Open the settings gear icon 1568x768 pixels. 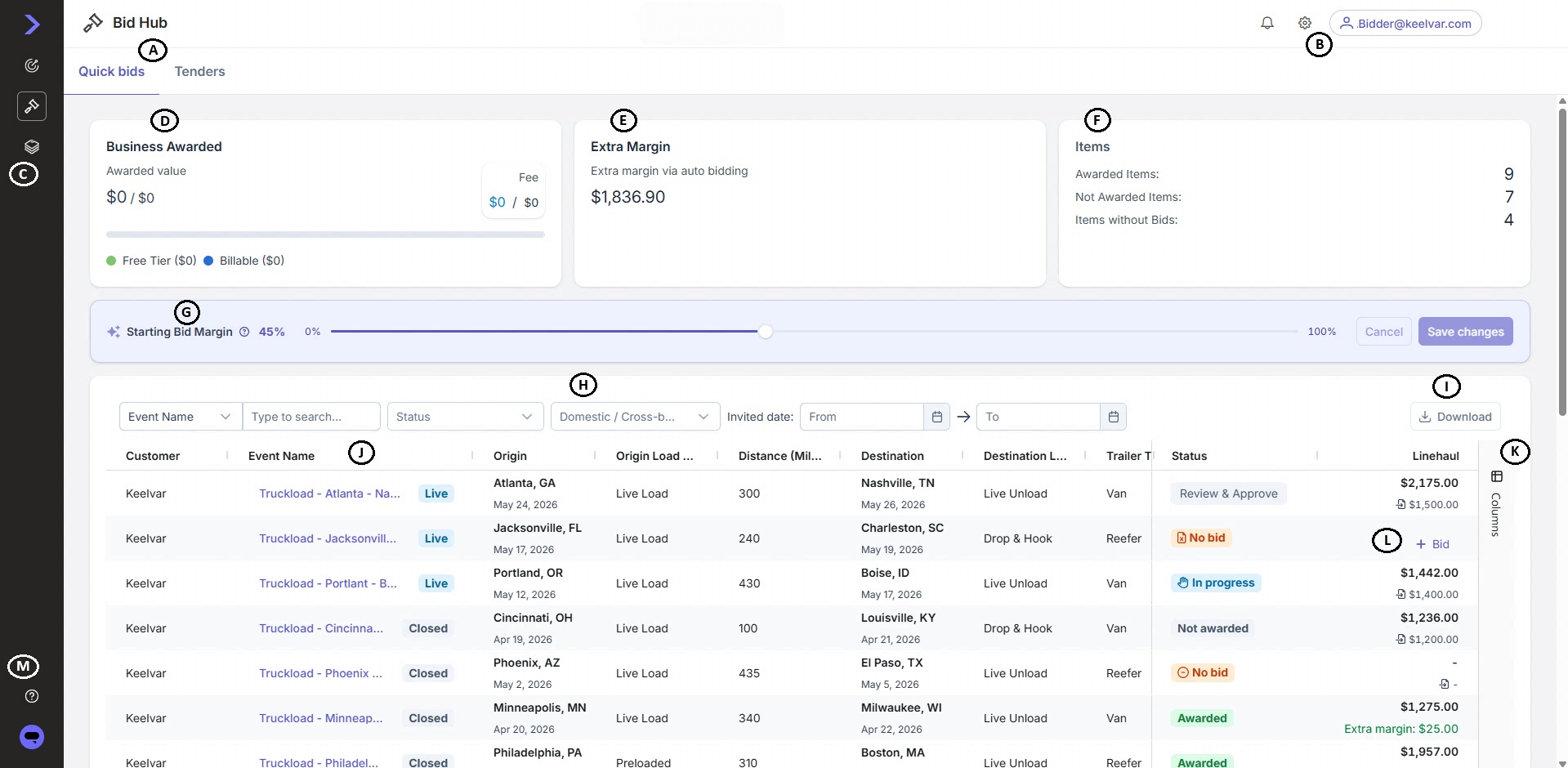(x=1305, y=23)
